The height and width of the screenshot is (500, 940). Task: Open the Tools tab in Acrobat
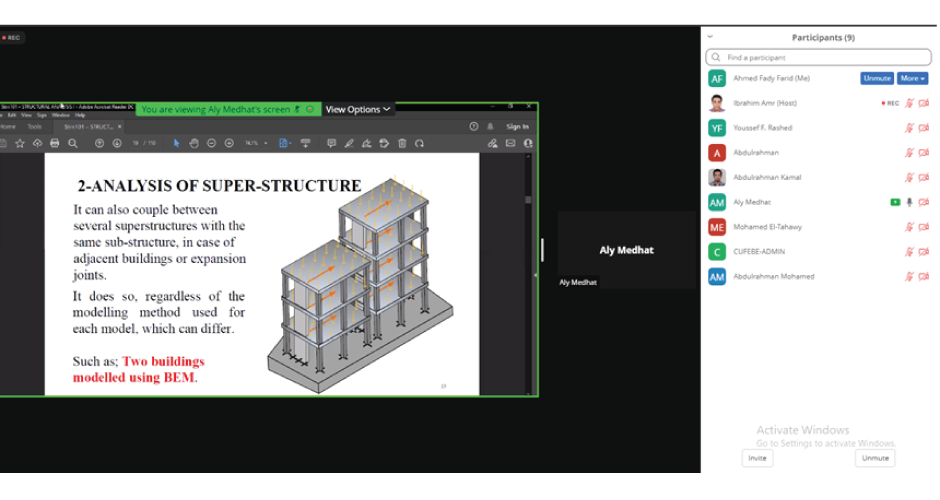pyautogui.click(x=34, y=127)
